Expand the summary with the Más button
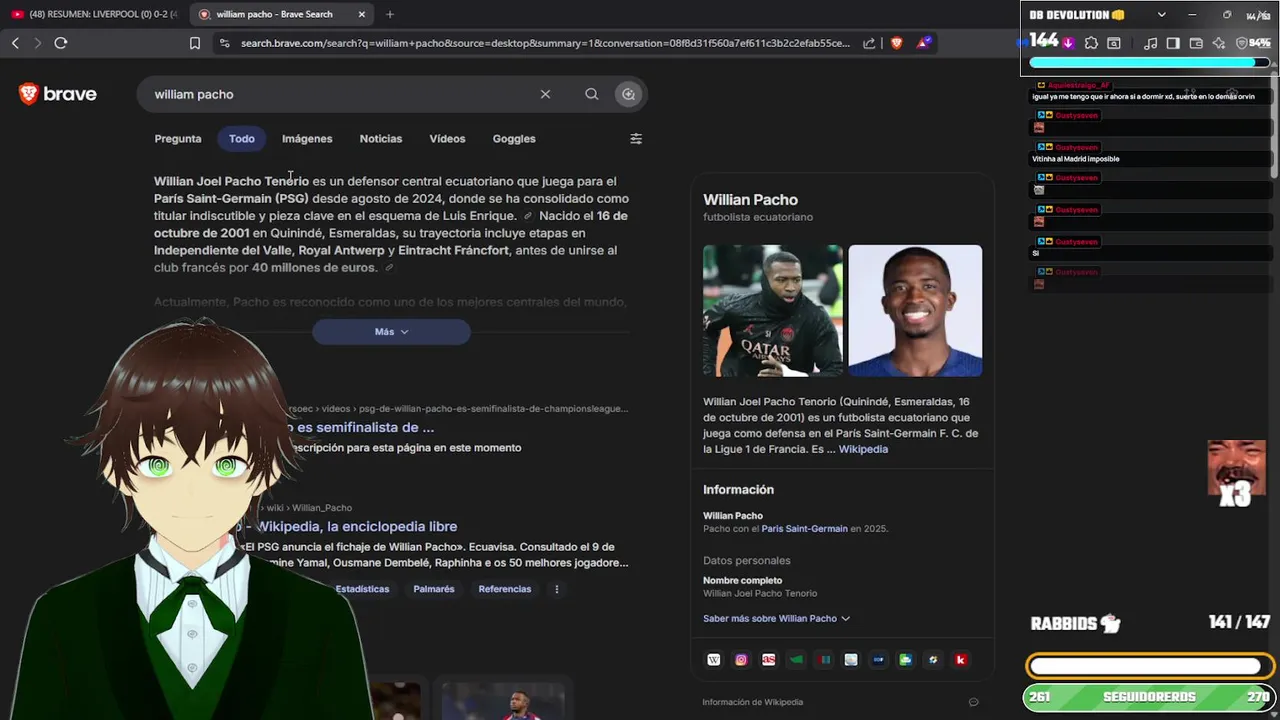The height and width of the screenshot is (720, 1280). point(391,332)
